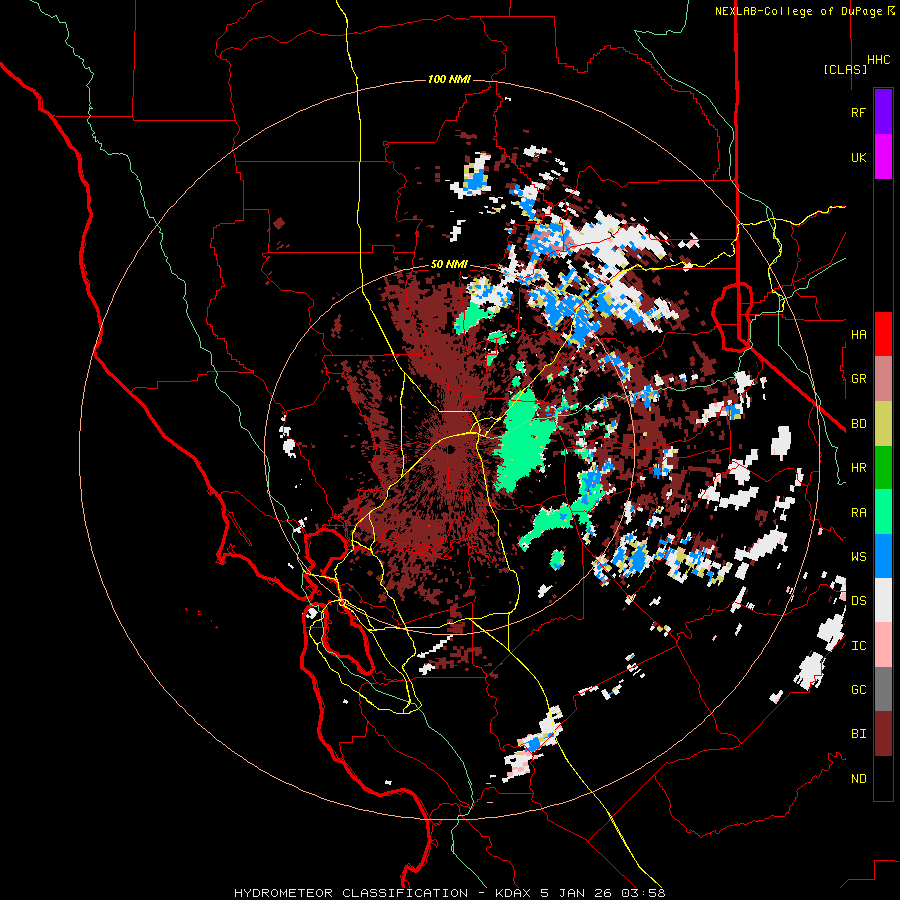
Task: Select the light pink IC swatch
Action: (x=883, y=645)
